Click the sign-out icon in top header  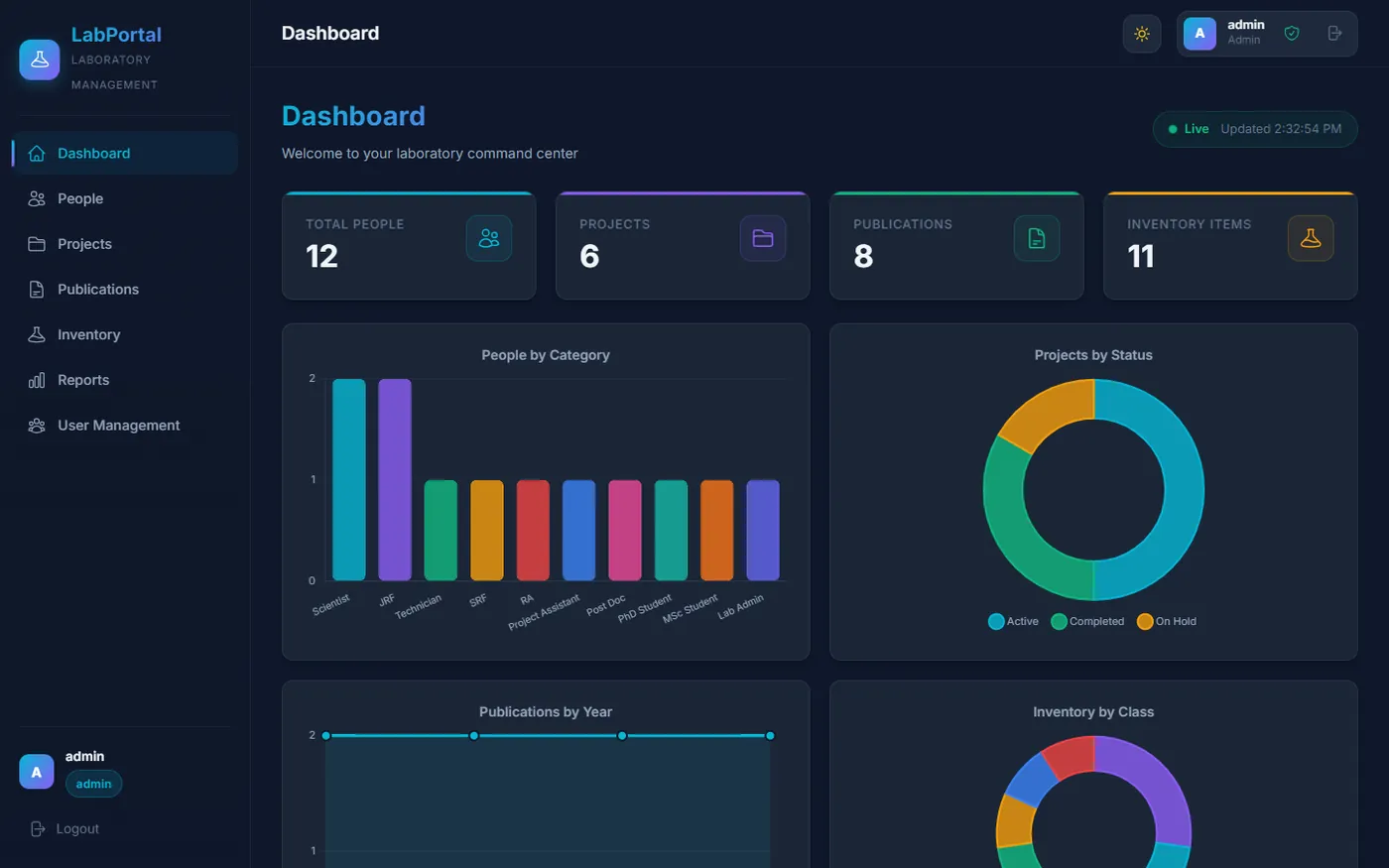1334,34
